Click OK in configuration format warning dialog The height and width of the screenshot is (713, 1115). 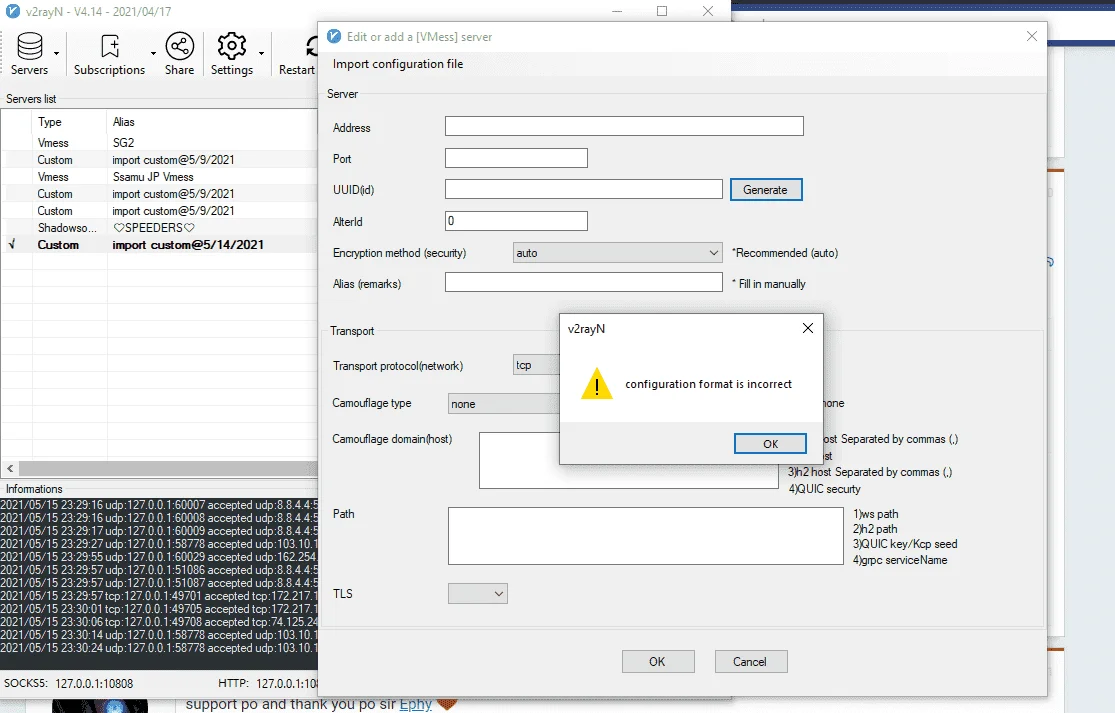click(770, 444)
